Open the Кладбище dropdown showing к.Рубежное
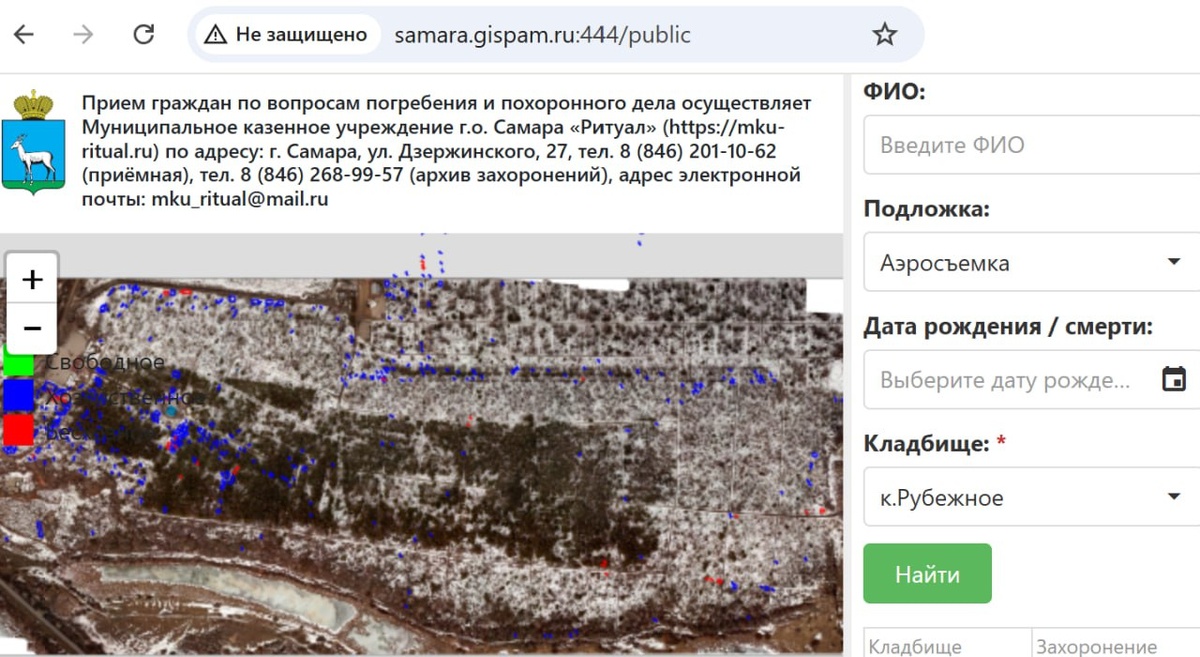The width and height of the screenshot is (1200, 657). (1031, 497)
